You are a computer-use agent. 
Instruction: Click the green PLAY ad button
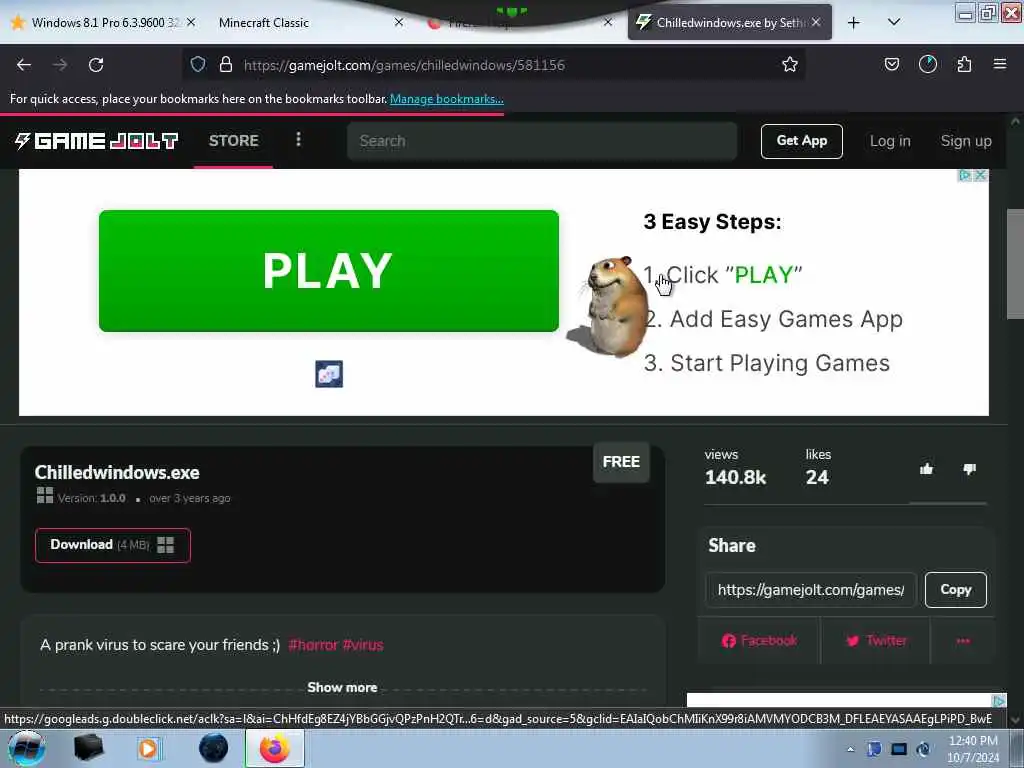[328, 271]
